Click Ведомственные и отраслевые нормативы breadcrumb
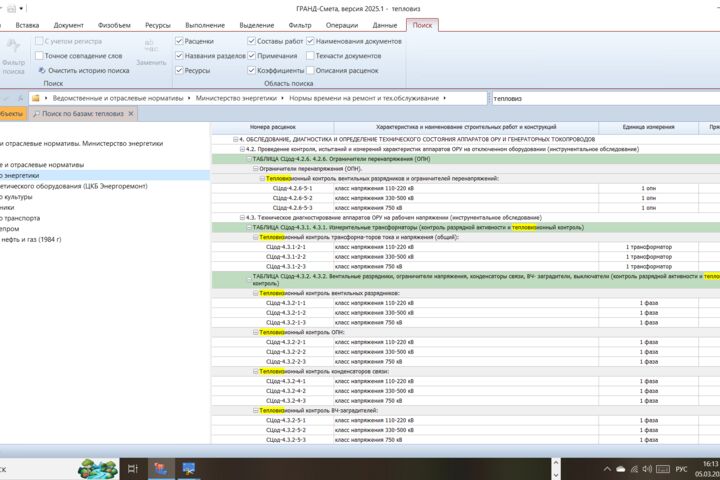This screenshot has height=480, width=720. pyautogui.click(x=118, y=98)
